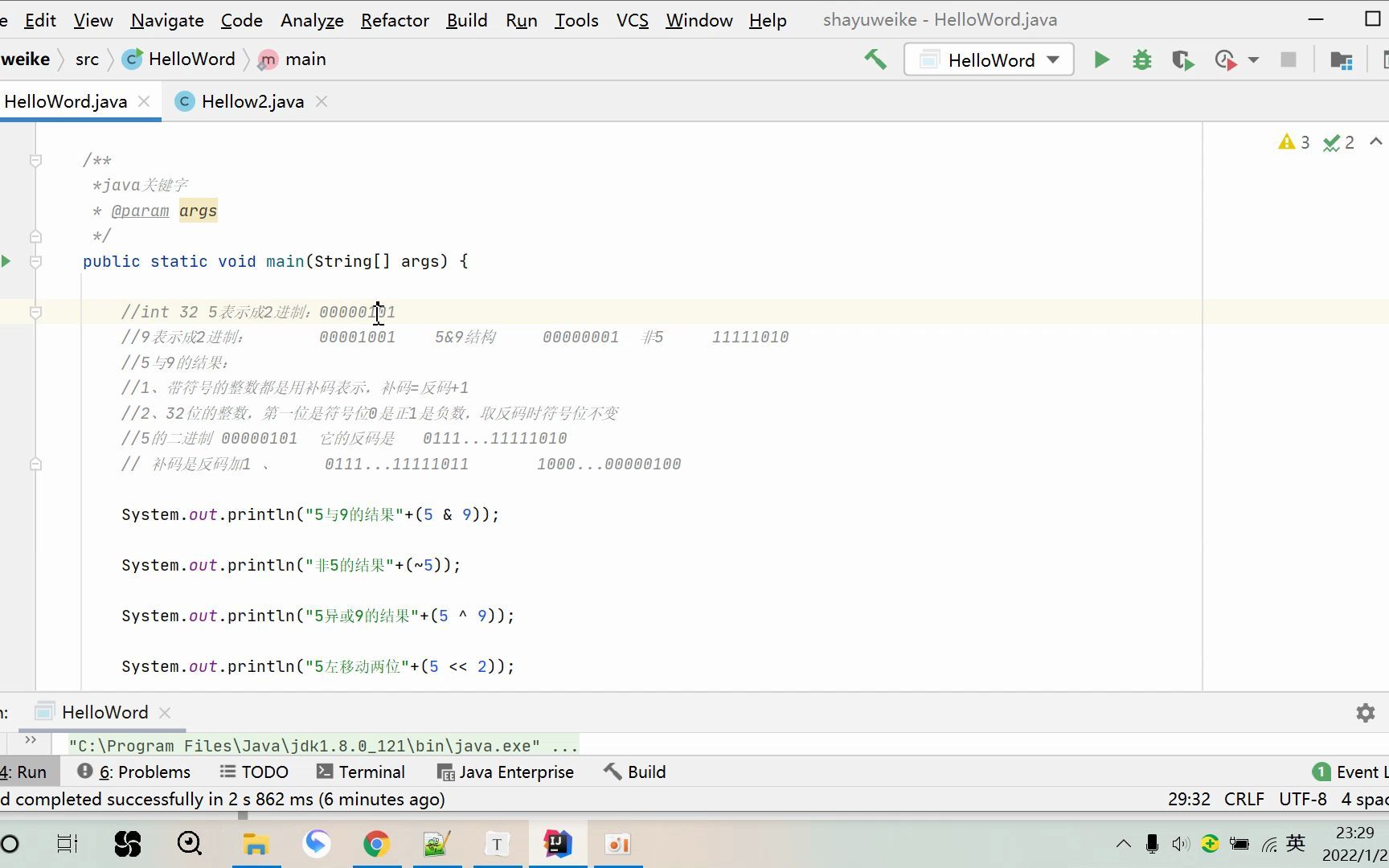1389x868 pixels.
Task: Open the Build menu
Action: point(467,20)
